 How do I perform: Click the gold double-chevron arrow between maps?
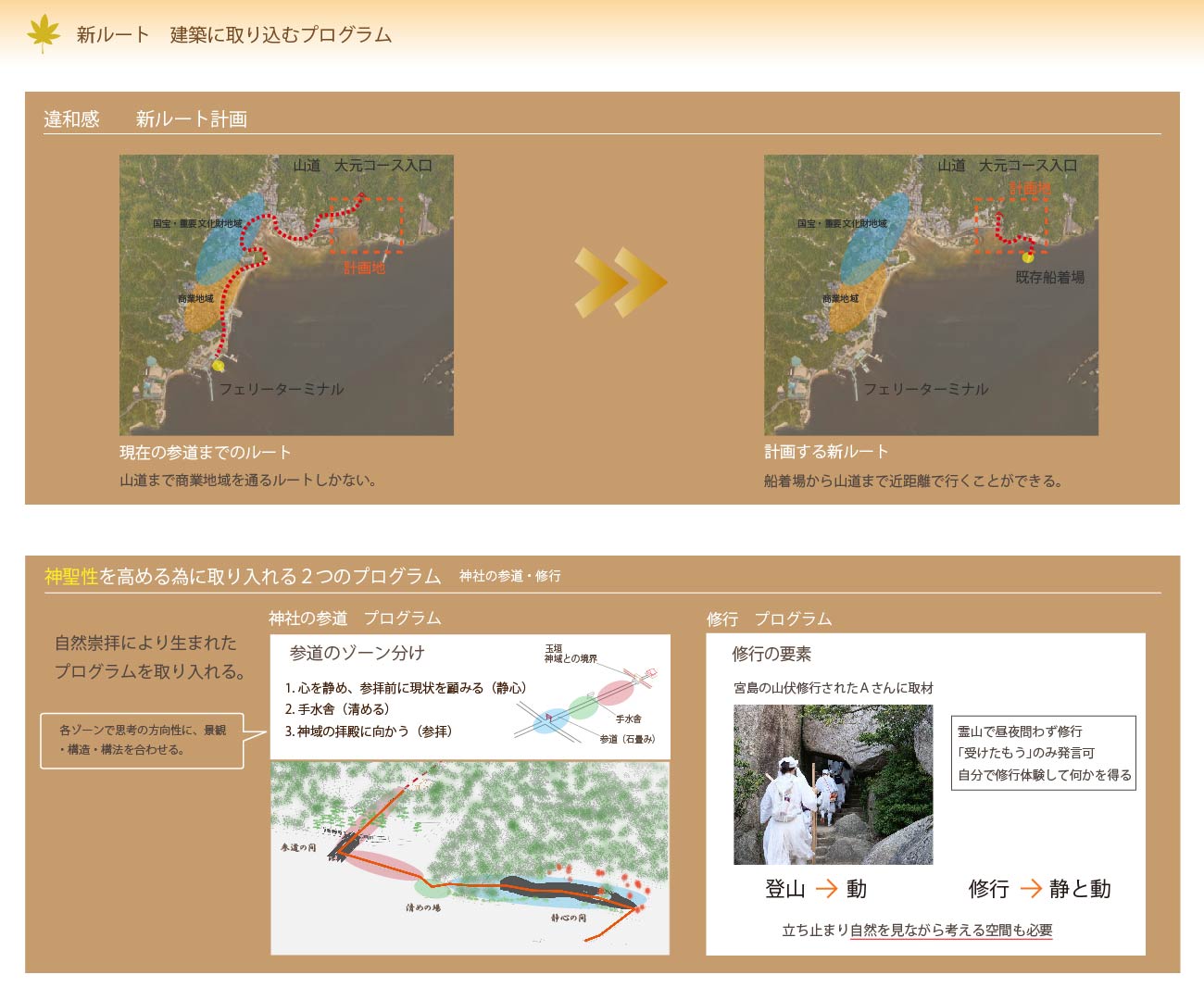(619, 281)
